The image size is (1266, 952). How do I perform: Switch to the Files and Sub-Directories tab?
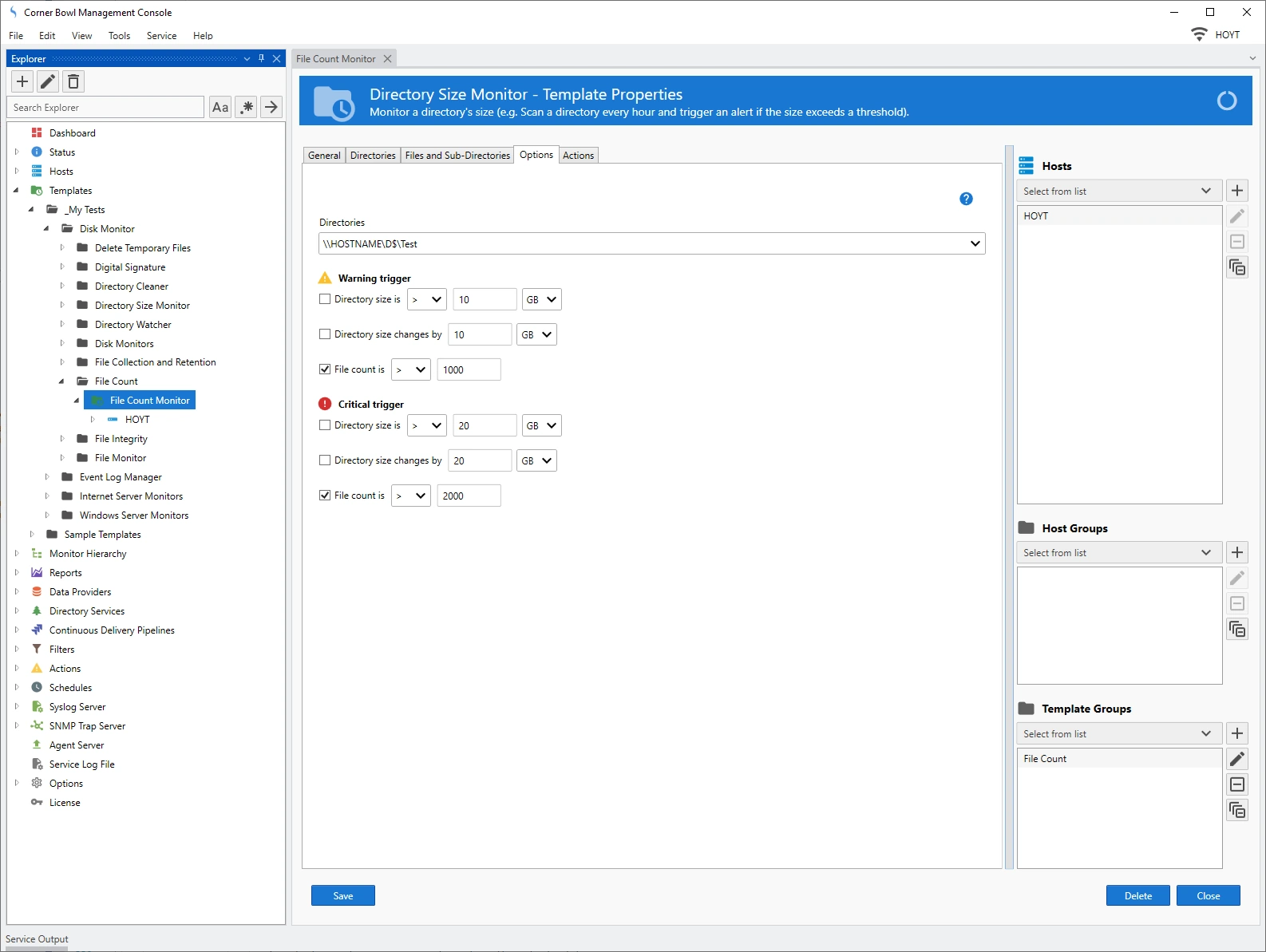(x=457, y=156)
